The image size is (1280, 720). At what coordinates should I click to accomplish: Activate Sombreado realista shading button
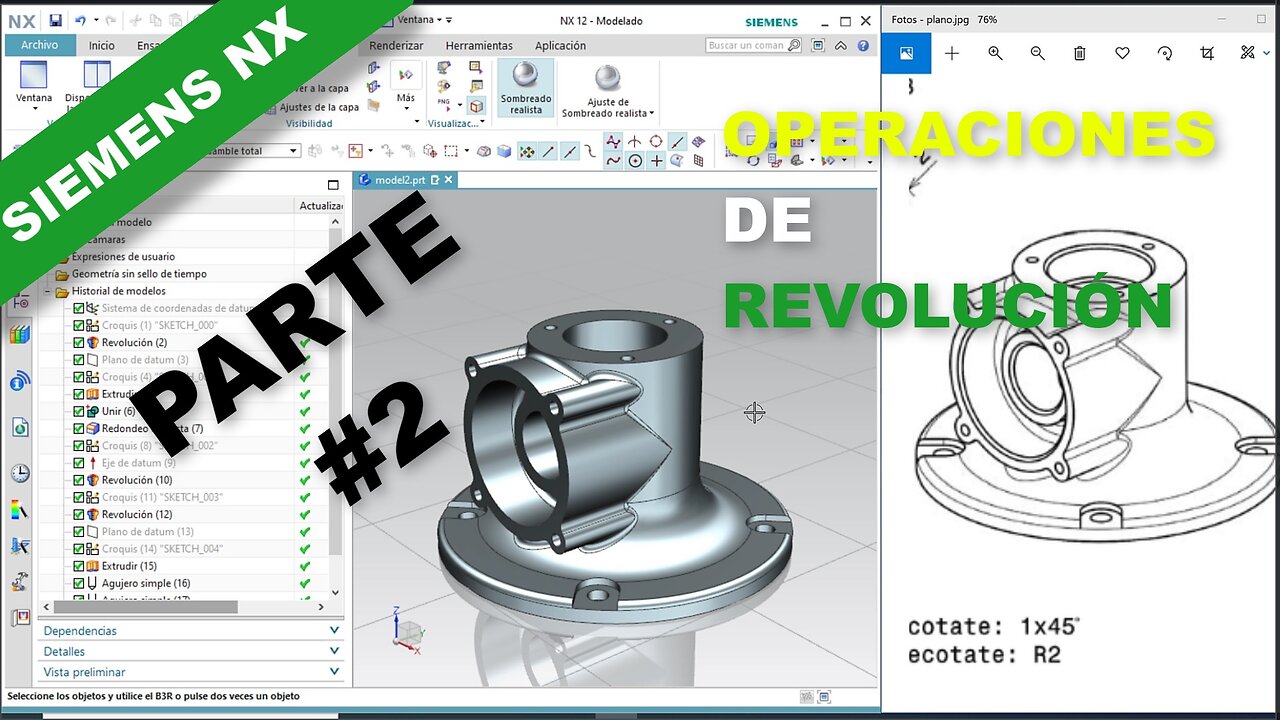[x=526, y=88]
